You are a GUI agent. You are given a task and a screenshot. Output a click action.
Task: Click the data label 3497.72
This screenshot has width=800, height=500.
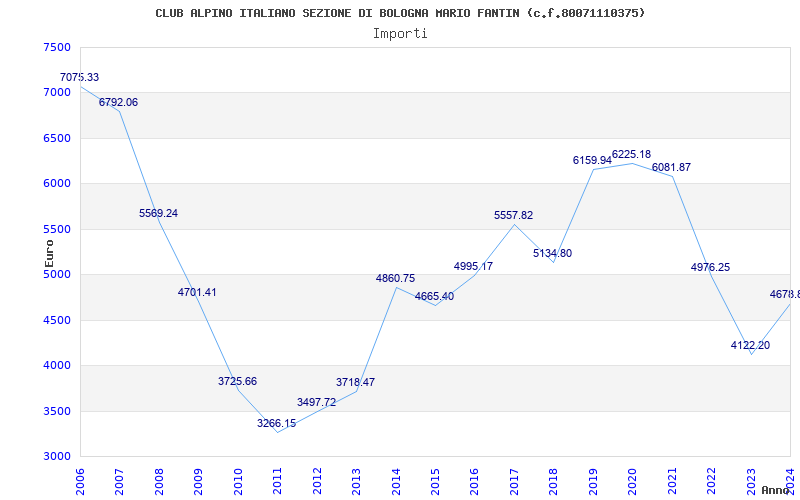317,402
